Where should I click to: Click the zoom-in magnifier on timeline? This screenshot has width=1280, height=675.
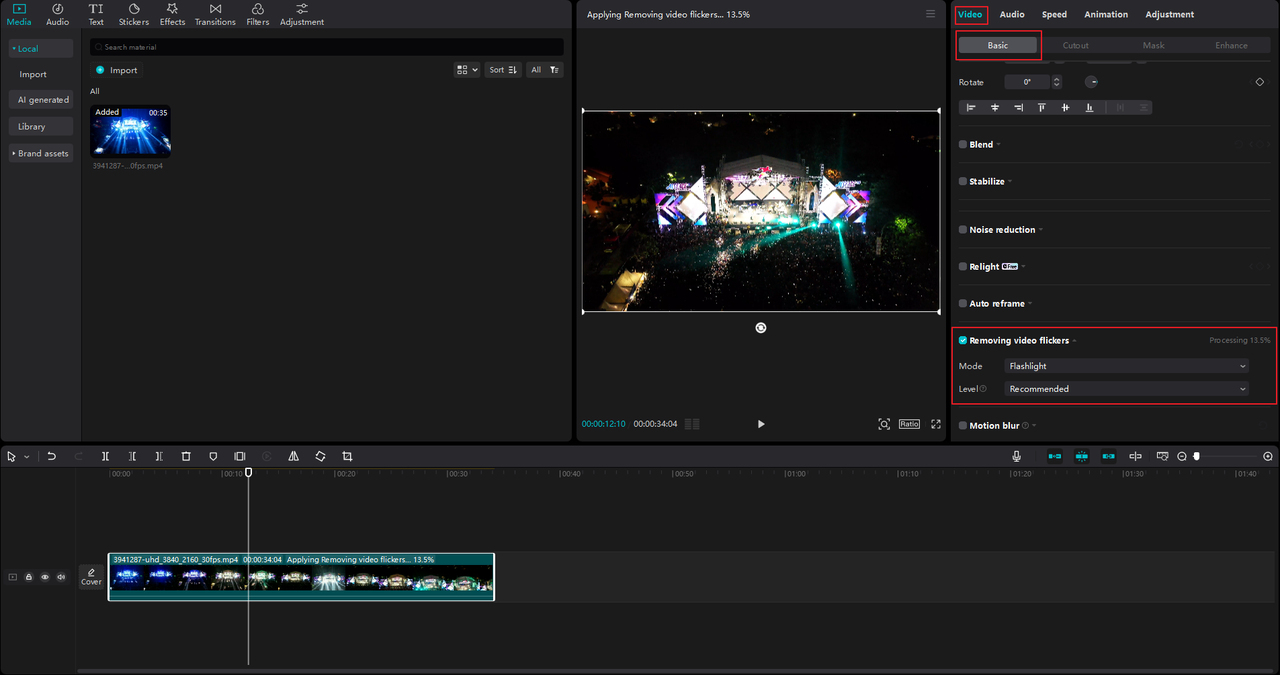(1268, 456)
